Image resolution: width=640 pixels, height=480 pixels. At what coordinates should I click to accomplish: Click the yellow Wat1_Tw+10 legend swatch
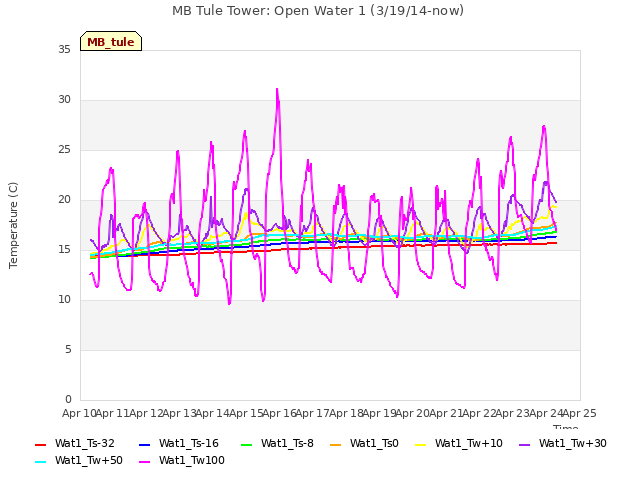420,444
